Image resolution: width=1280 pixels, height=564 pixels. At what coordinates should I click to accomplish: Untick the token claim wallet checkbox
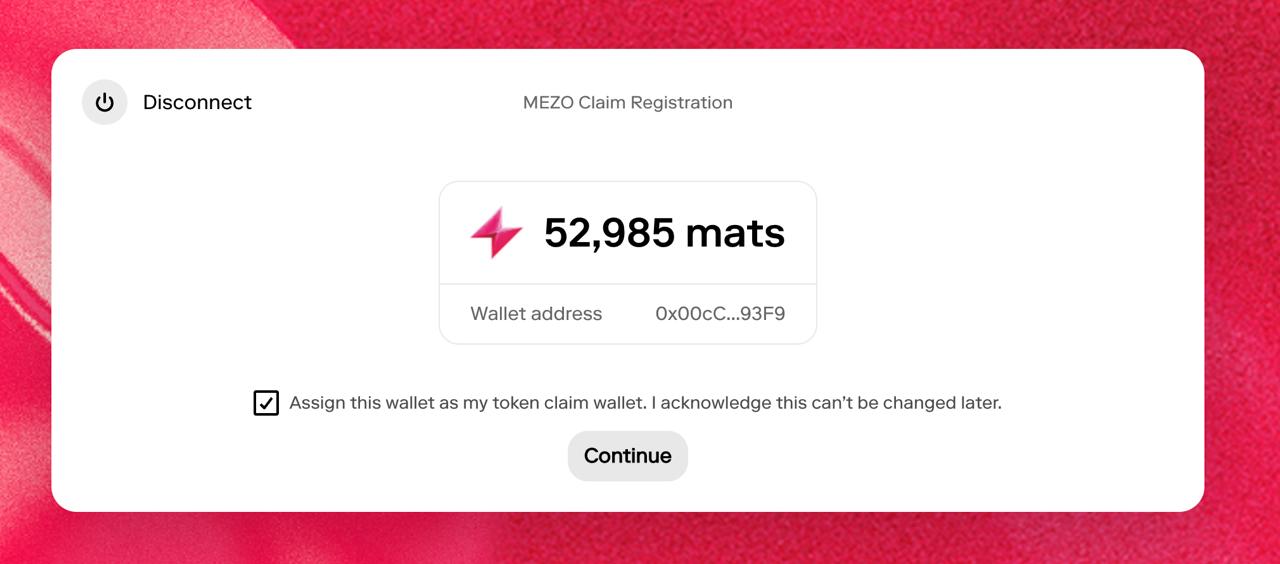click(266, 403)
